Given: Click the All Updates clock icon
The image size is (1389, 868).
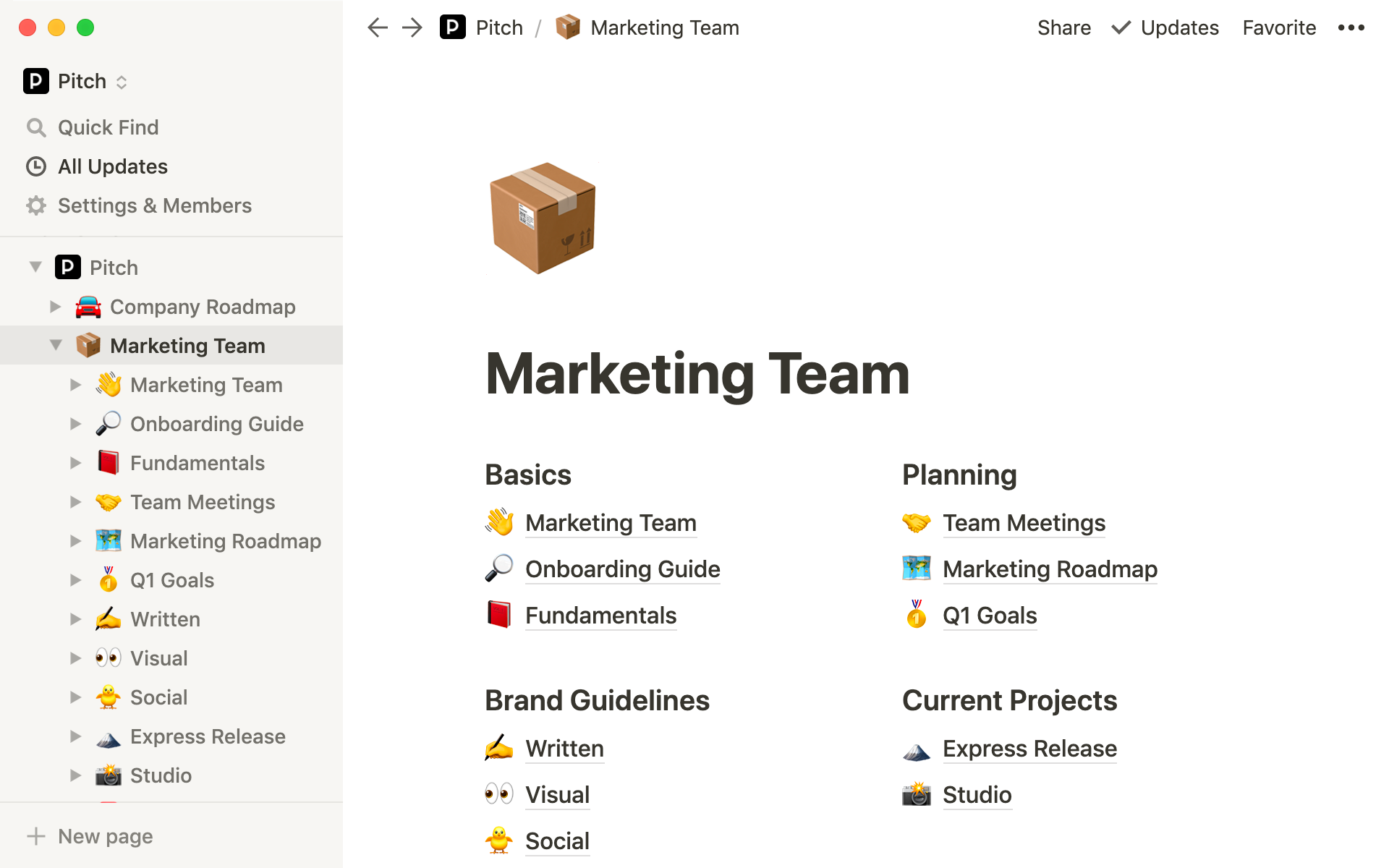Looking at the screenshot, I should point(36,167).
